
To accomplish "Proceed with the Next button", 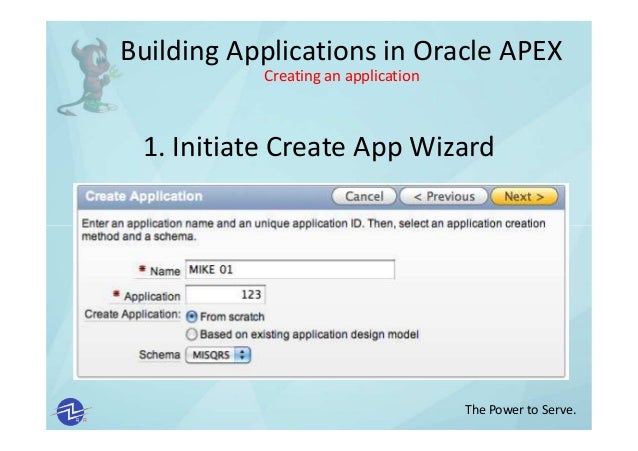I will coord(524,197).
